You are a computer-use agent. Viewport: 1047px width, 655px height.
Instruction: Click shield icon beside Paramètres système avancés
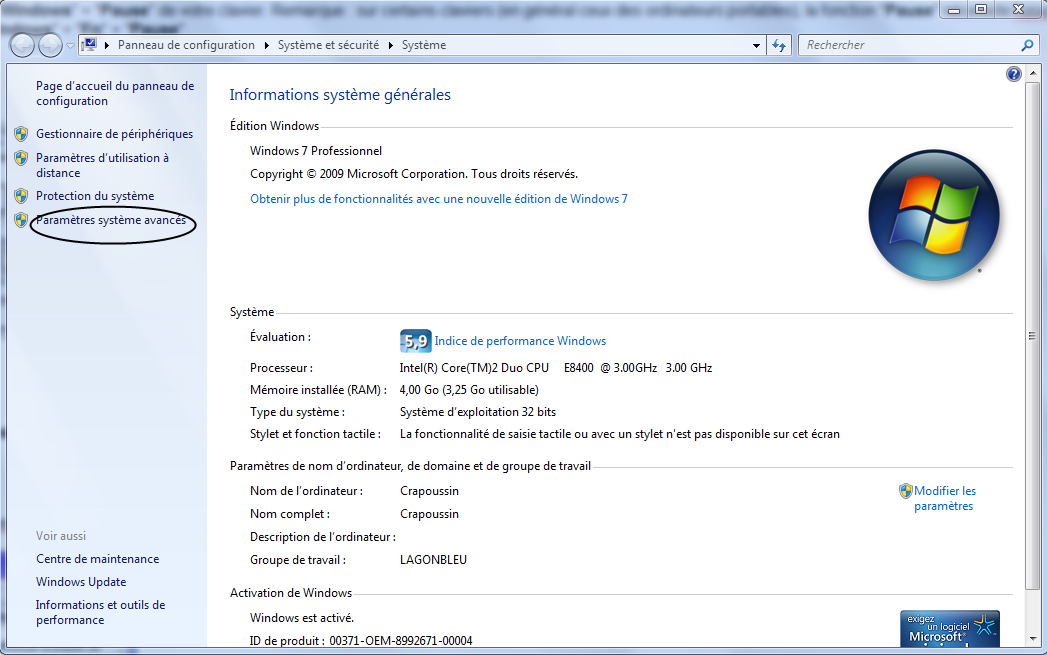21,220
